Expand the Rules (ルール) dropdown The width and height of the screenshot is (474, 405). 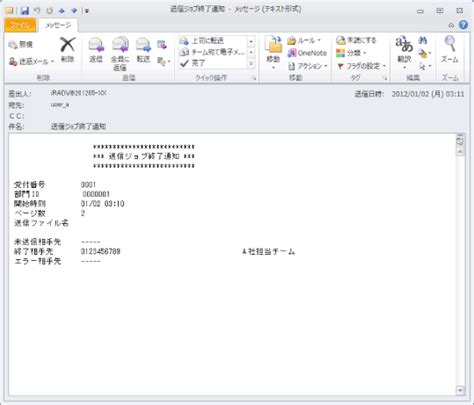[x=304, y=41]
